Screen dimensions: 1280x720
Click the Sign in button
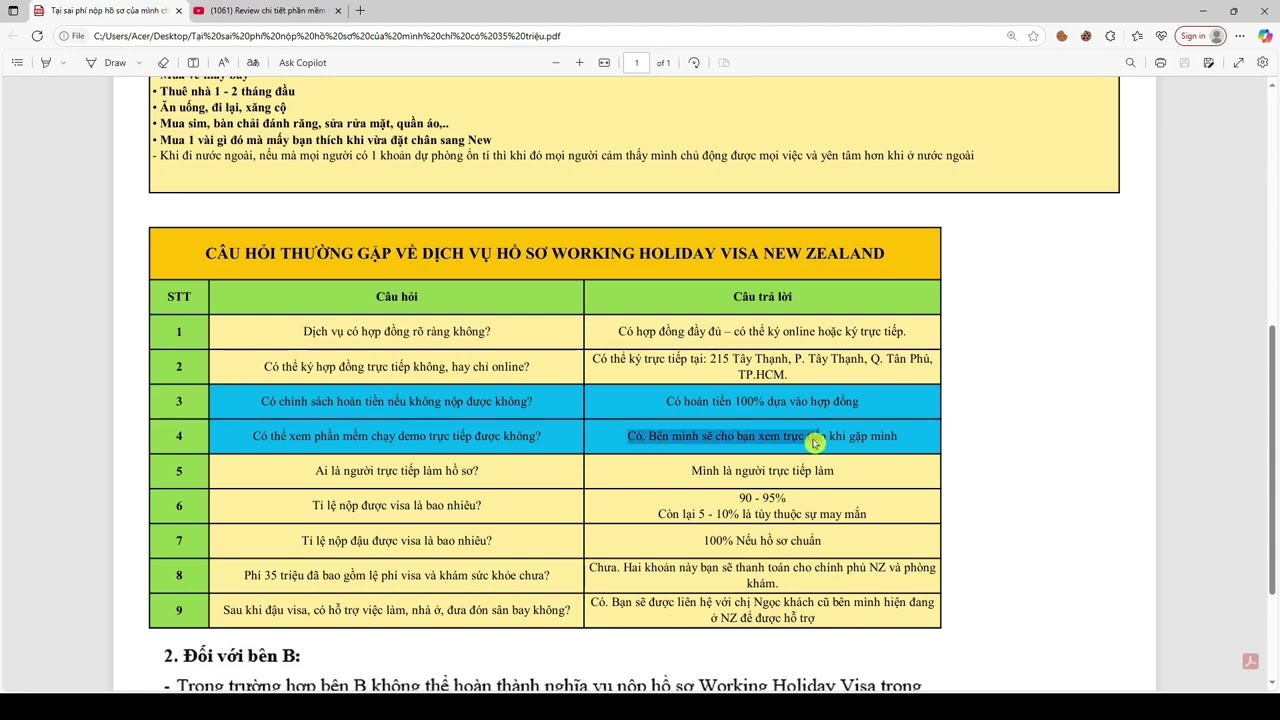1201,36
